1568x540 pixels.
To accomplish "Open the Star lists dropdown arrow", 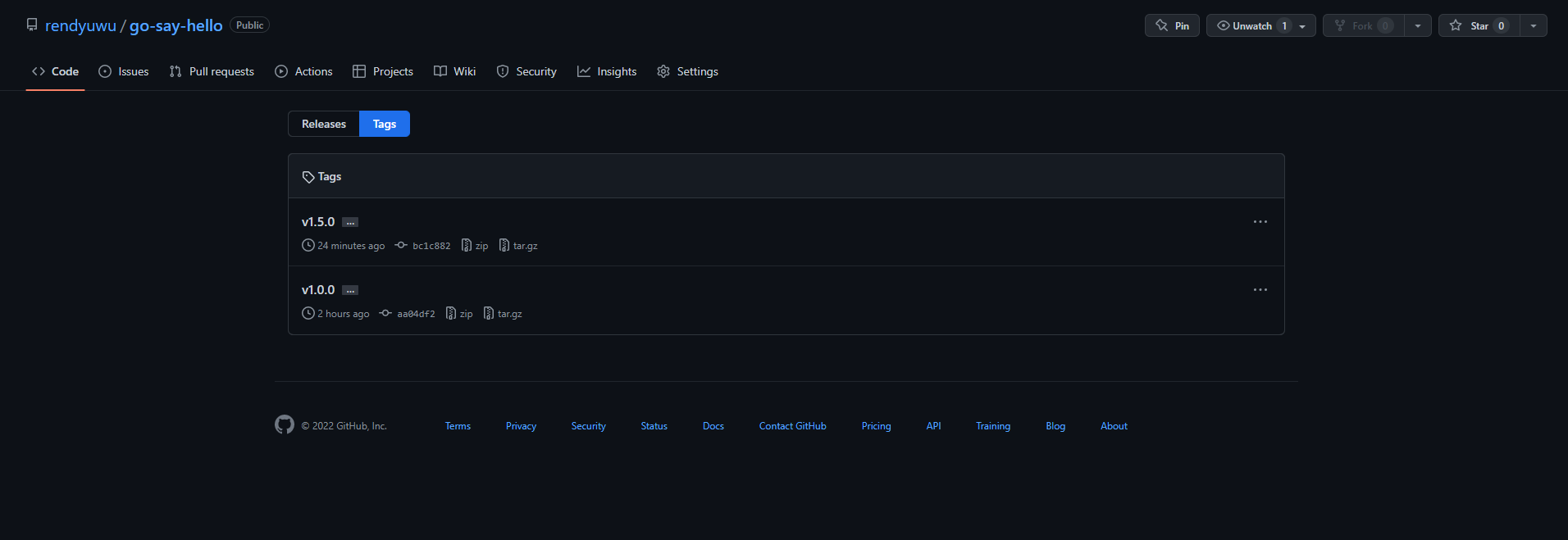I will coord(1534,26).
